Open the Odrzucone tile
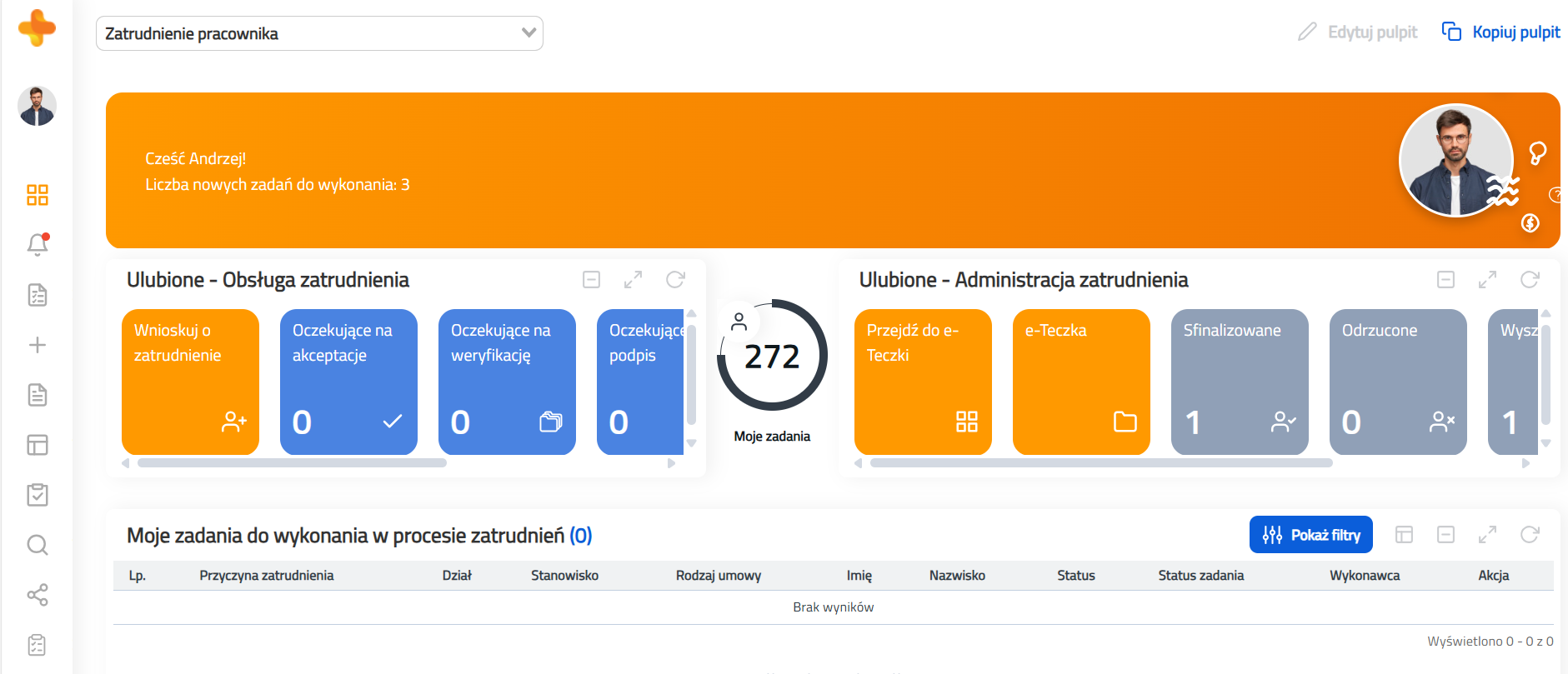 click(1398, 382)
